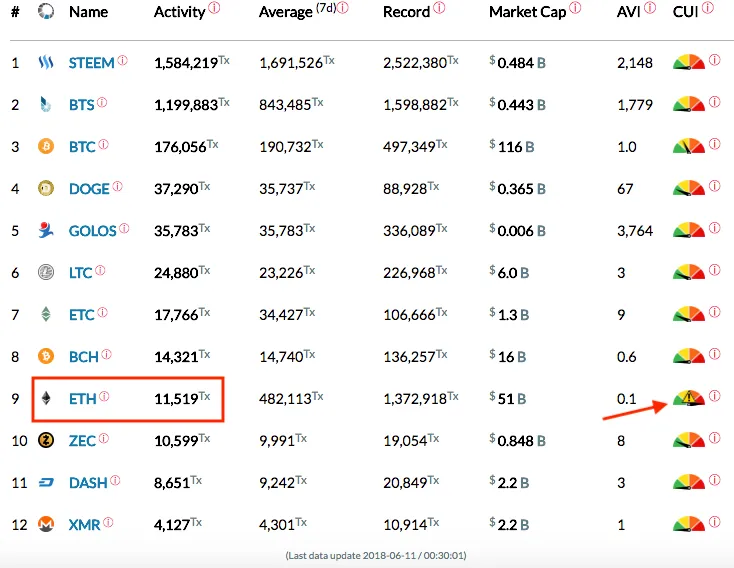Click the circular logo icon in header
Screen dimensions: 734x568
pyautogui.click(x=46, y=11)
